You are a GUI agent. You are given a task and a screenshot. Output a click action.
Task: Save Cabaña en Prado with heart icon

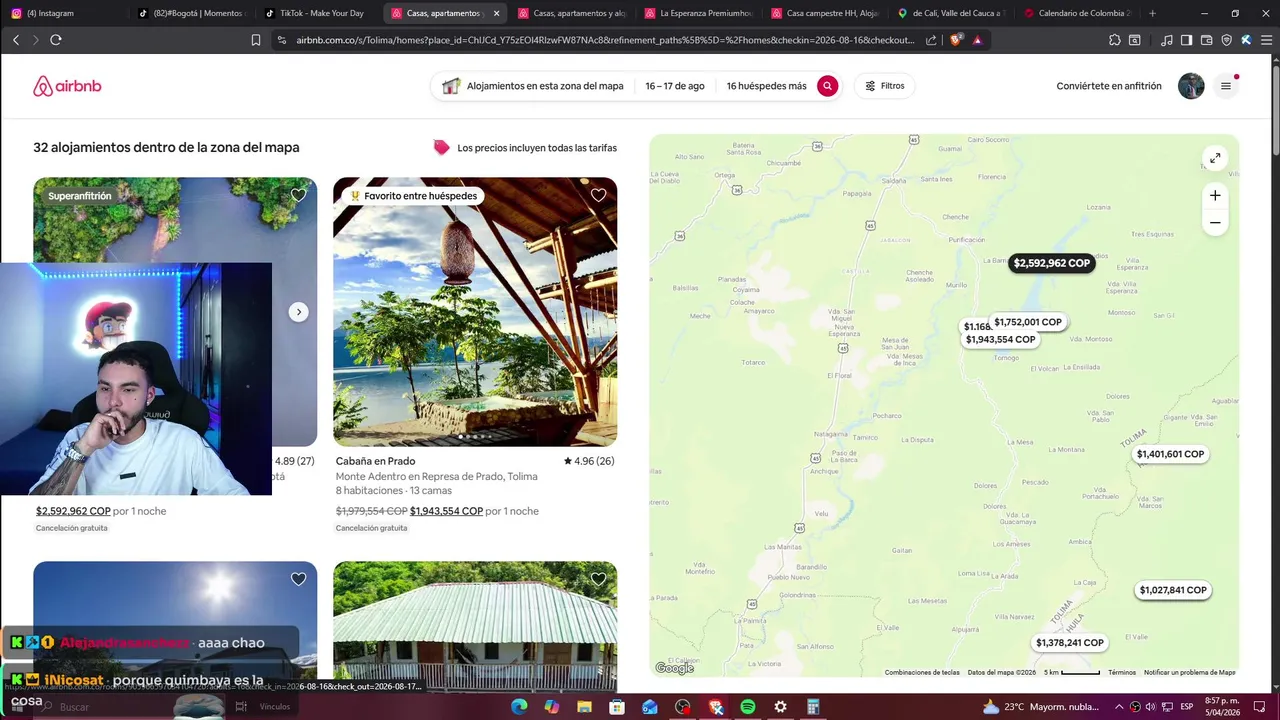[x=598, y=195]
